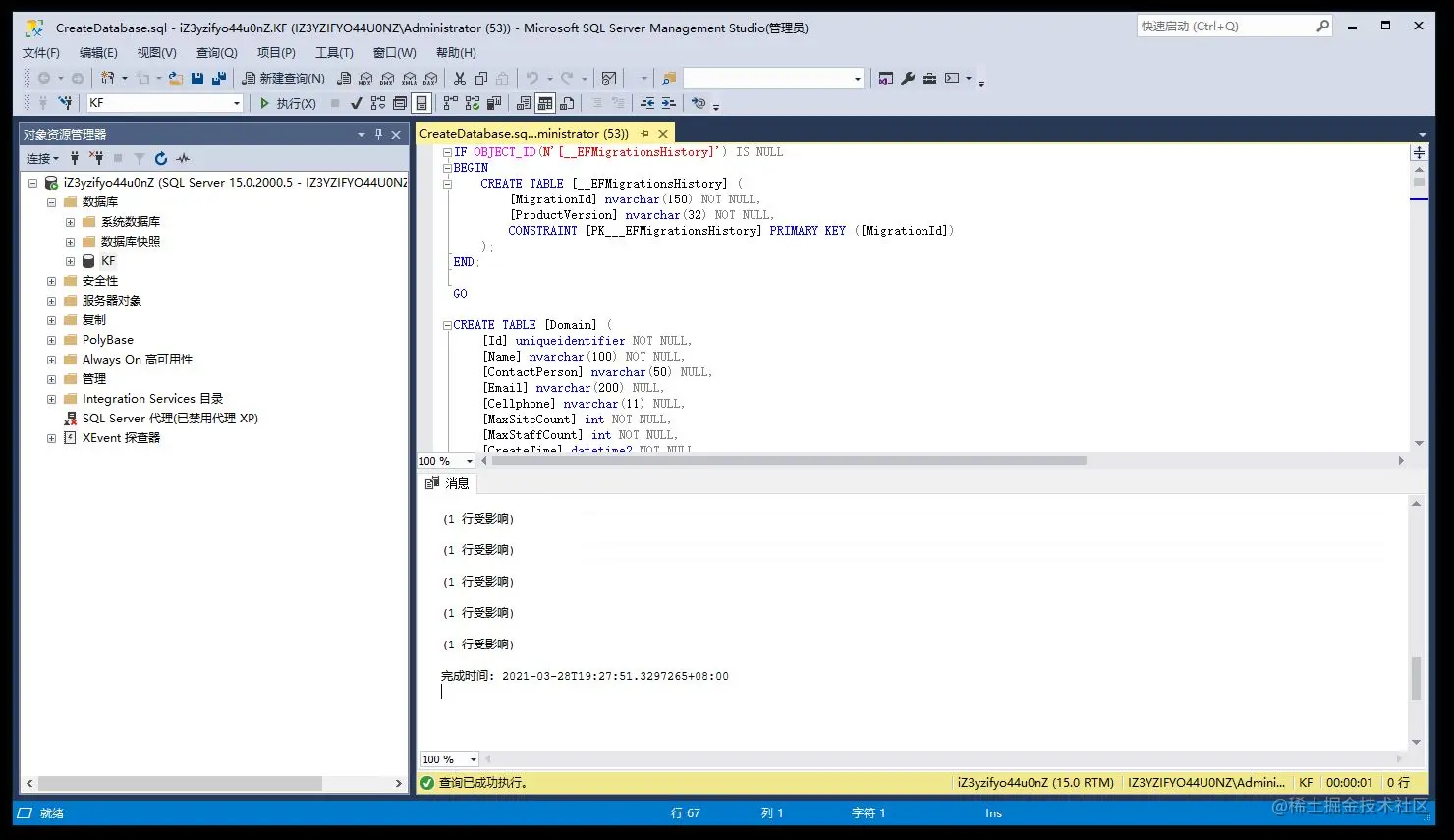Toggle Results to Text output mode
Image resolution: width=1454 pixels, height=840 pixels.
click(523, 103)
